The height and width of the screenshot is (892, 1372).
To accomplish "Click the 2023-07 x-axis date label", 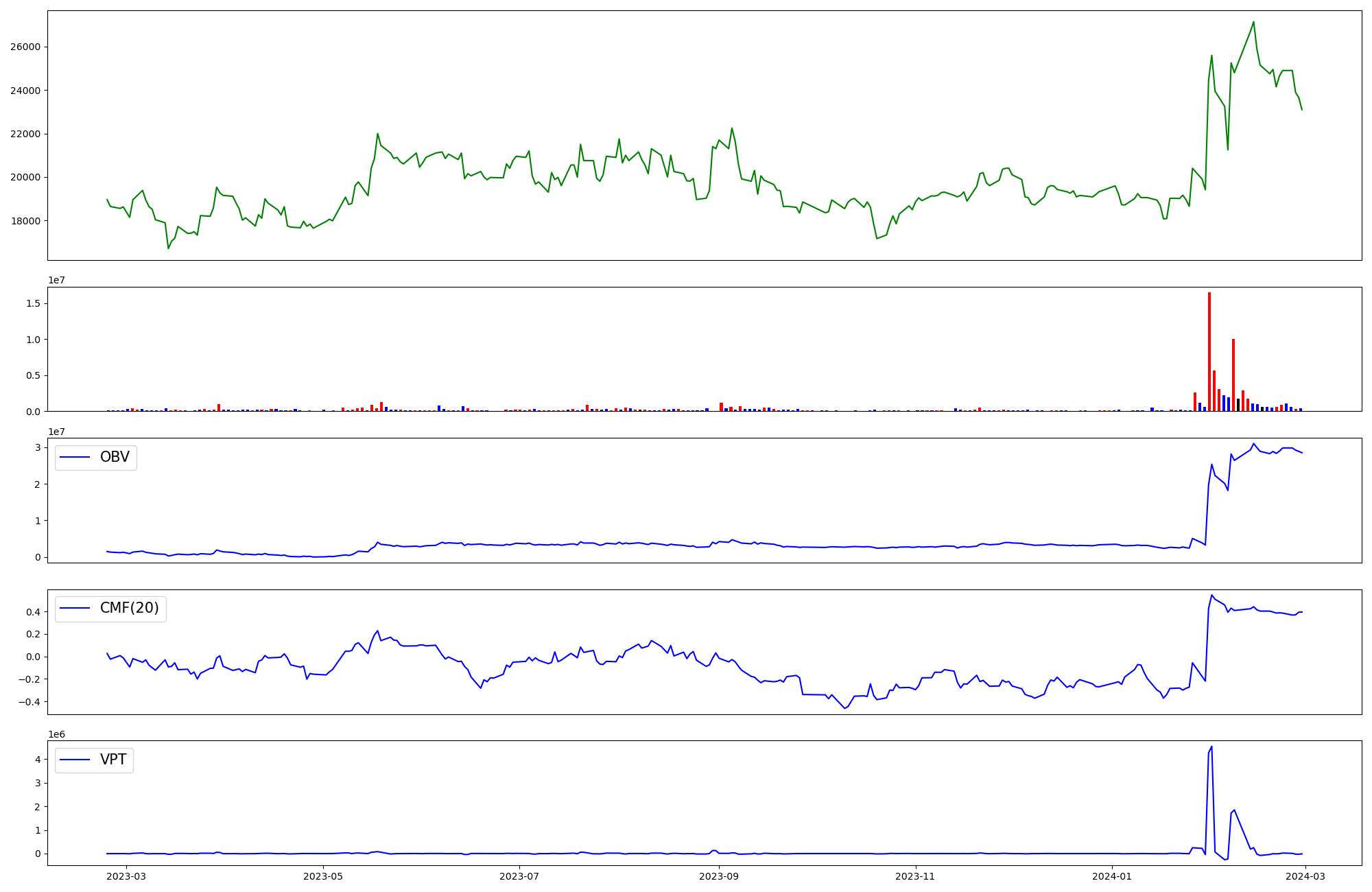I will (519, 876).
